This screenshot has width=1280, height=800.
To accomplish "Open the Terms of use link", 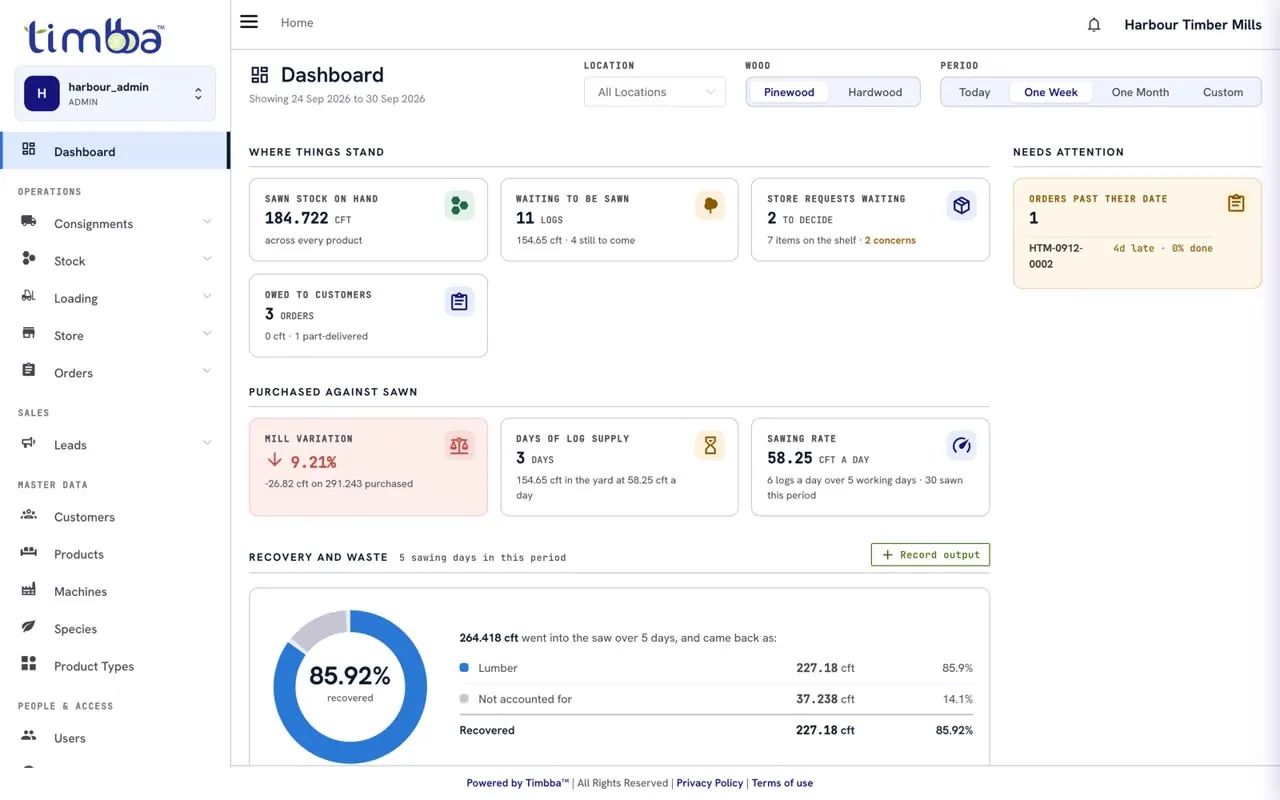I will [782, 783].
